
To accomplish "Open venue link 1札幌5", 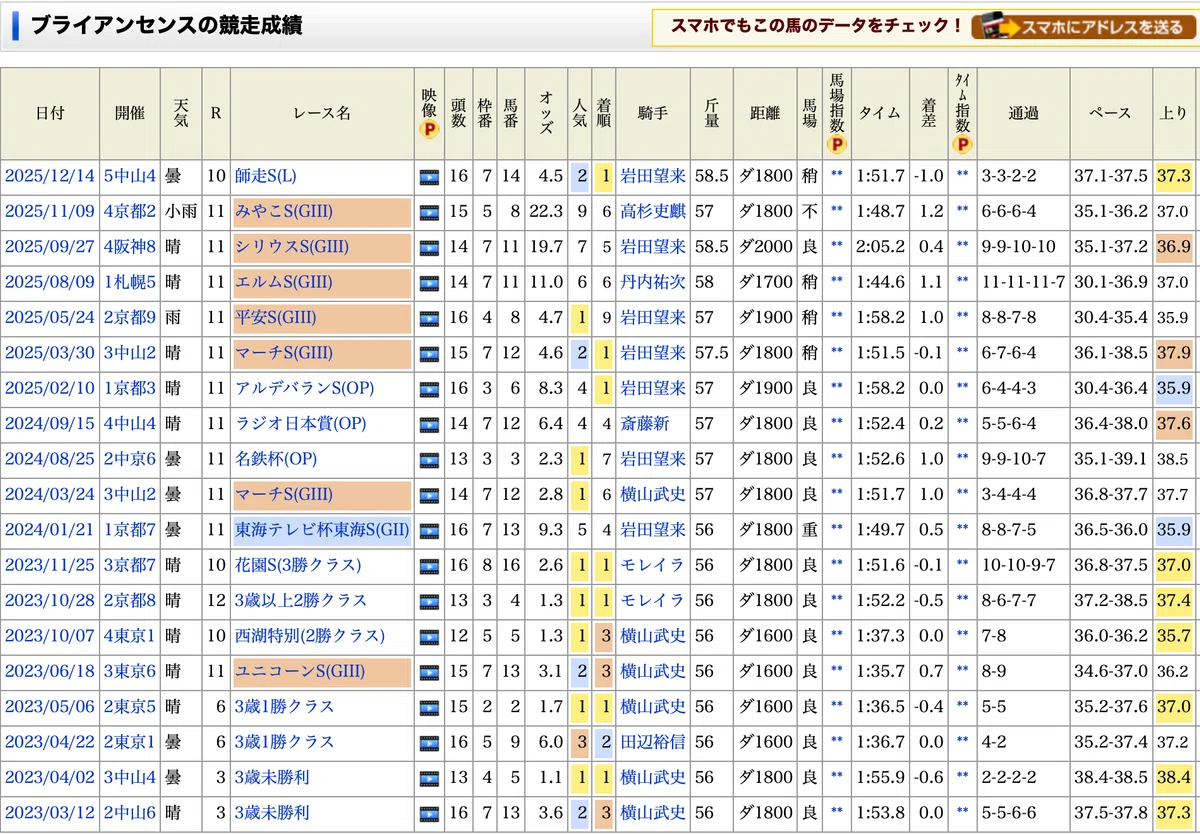I will click(x=130, y=283).
